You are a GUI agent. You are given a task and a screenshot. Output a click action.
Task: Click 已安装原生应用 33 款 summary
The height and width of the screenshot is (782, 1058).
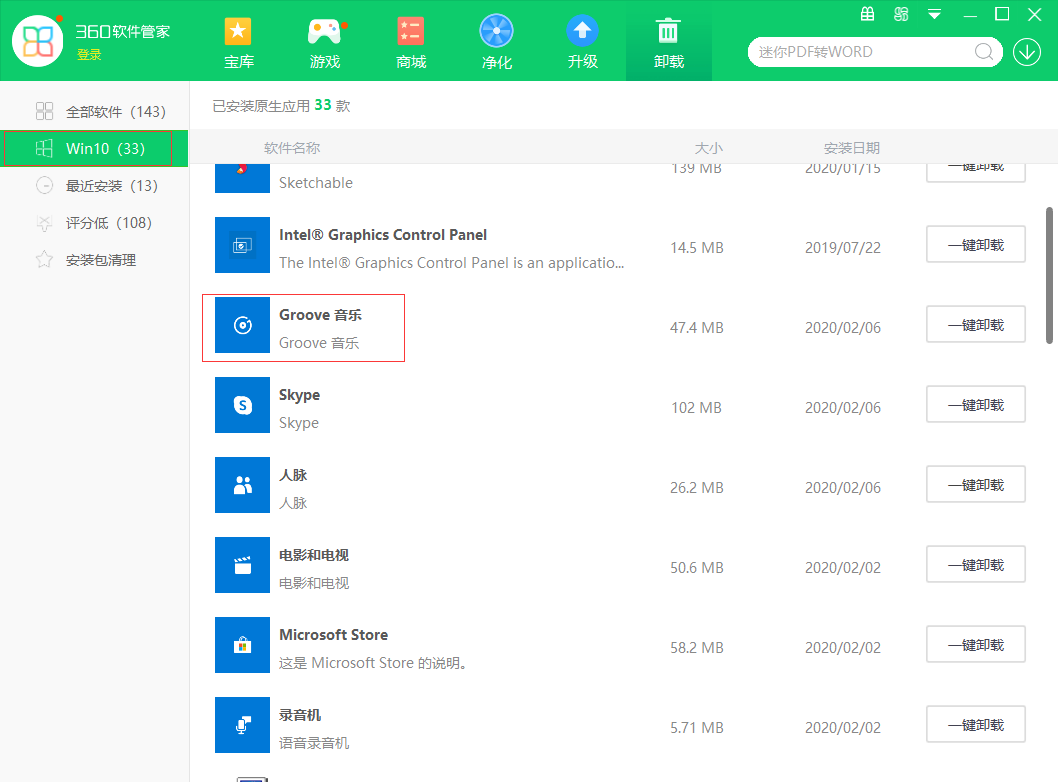281,106
